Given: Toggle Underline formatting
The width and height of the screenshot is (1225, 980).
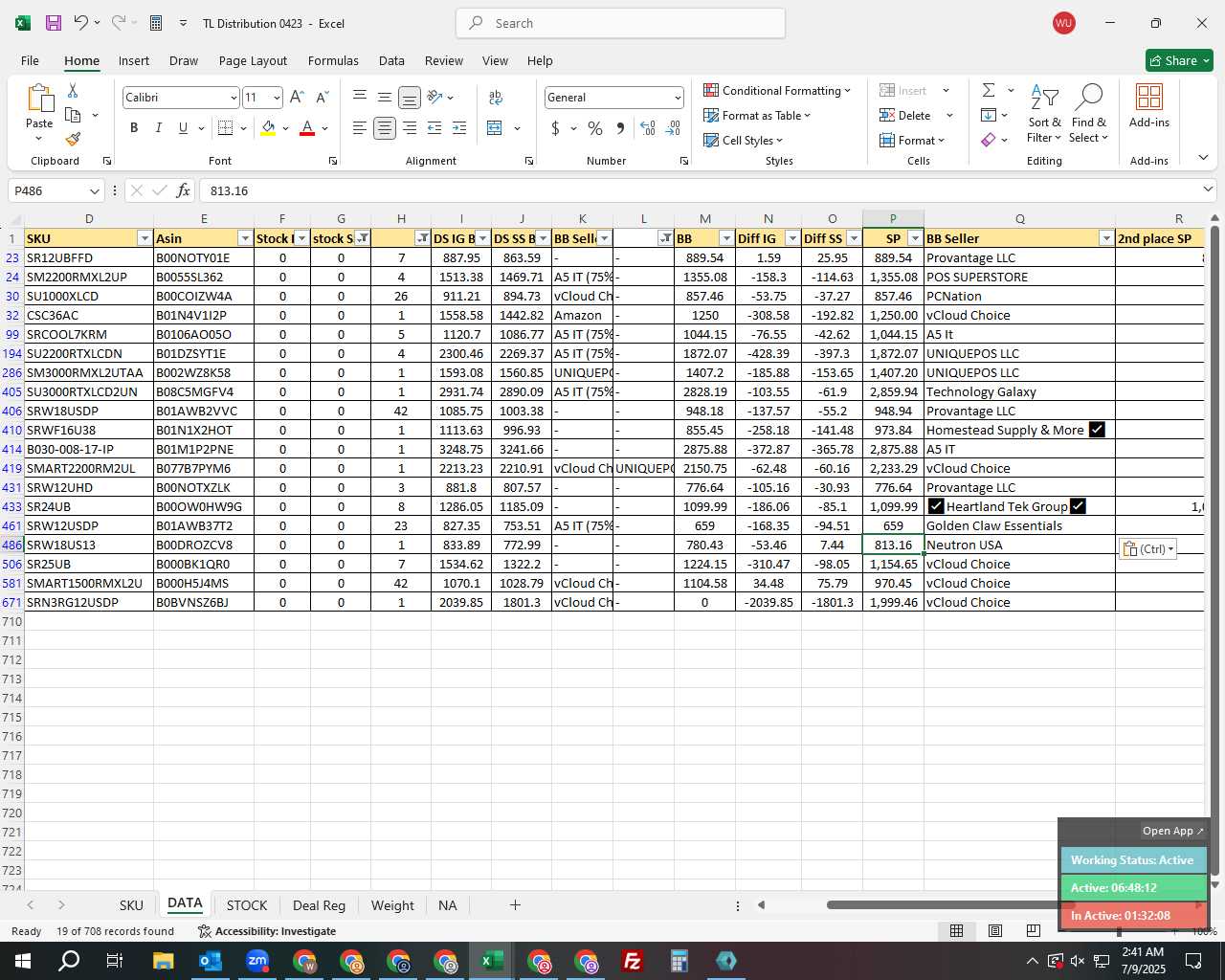Looking at the screenshot, I should point(183,128).
